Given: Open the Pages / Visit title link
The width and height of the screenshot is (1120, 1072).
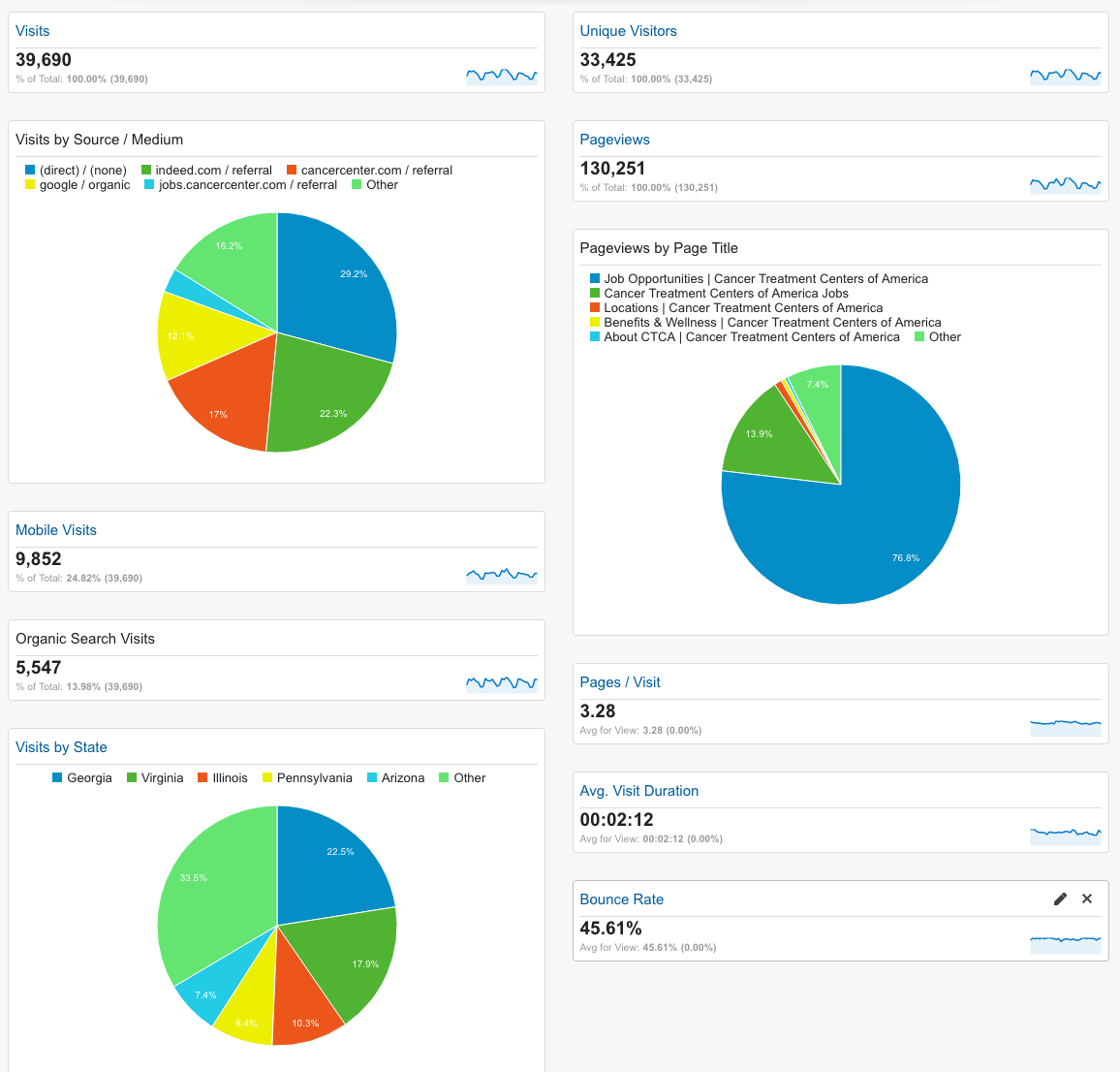Looking at the screenshot, I should [x=619, y=682].
